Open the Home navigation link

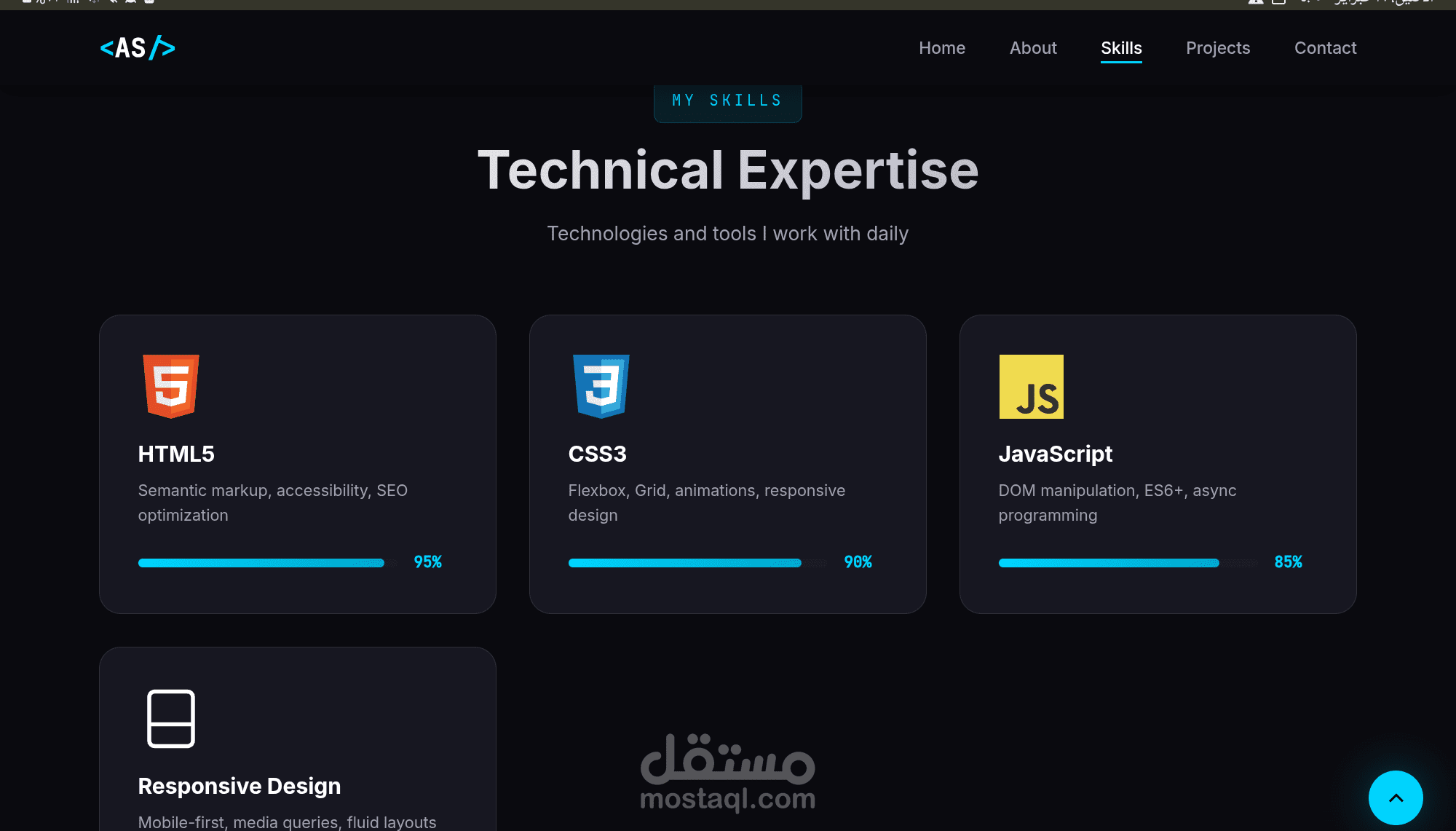(x=942, y=48)
